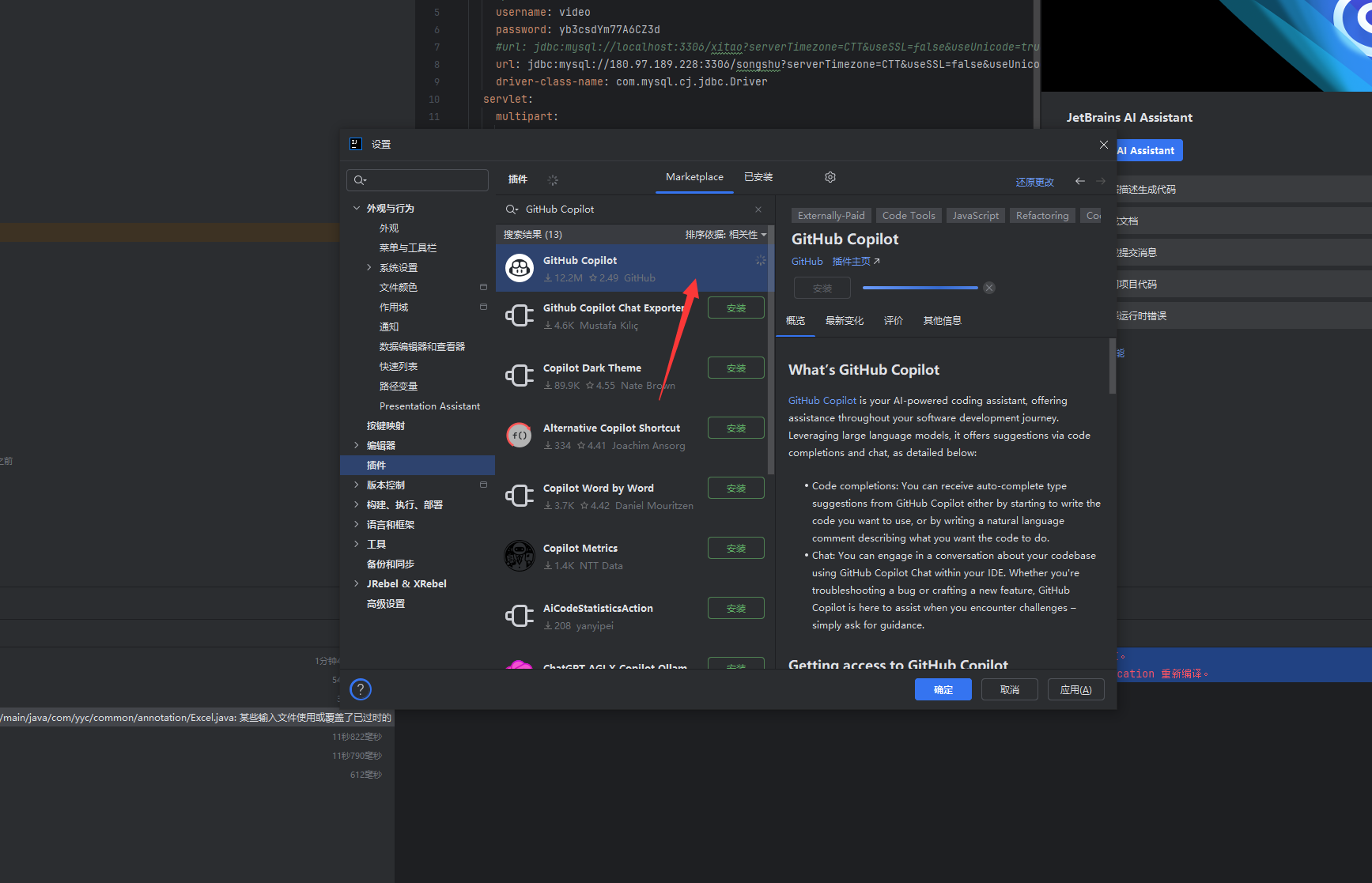Click GitHub Copilot link in description
Image resolution: width=1372 pixels, height=883 pixels.
[x=822, y=401]
